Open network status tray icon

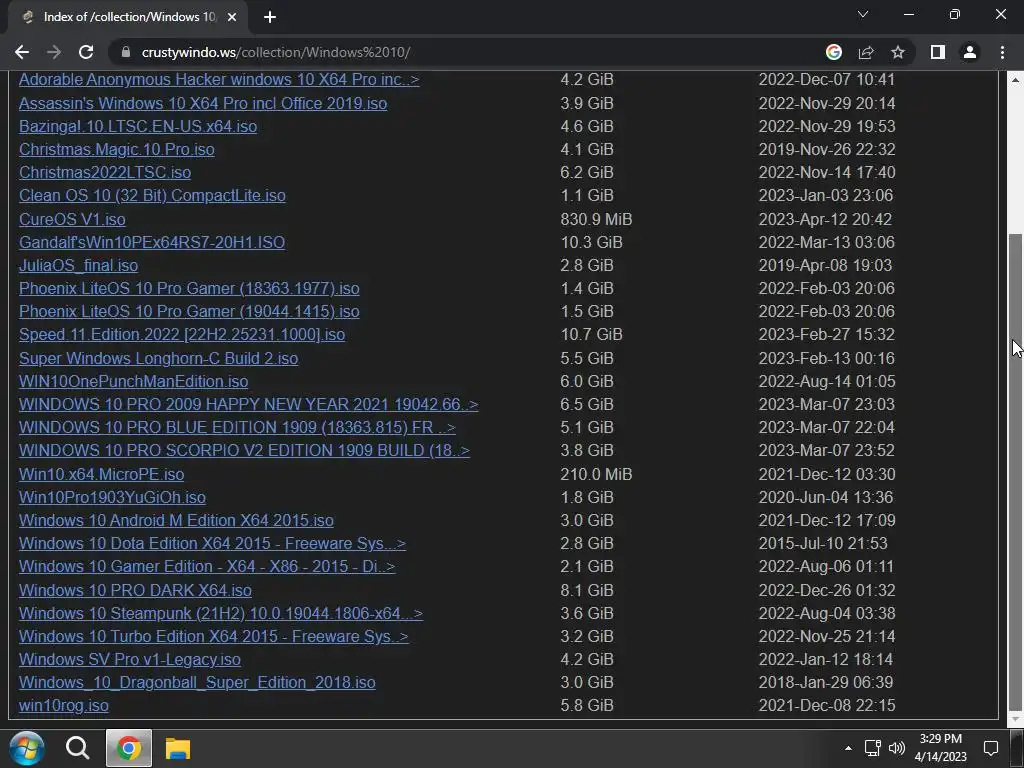pos(872,748)
